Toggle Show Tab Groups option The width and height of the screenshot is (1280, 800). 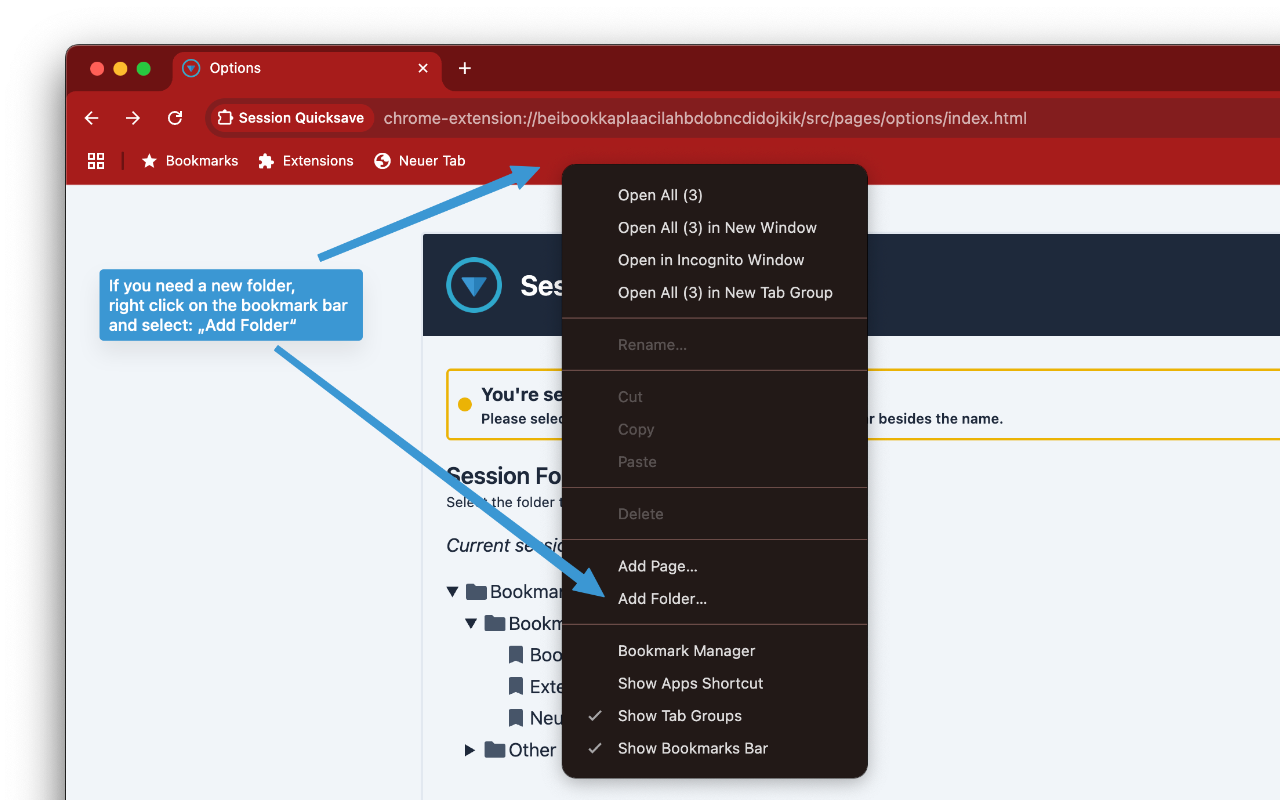pos(679,716)
